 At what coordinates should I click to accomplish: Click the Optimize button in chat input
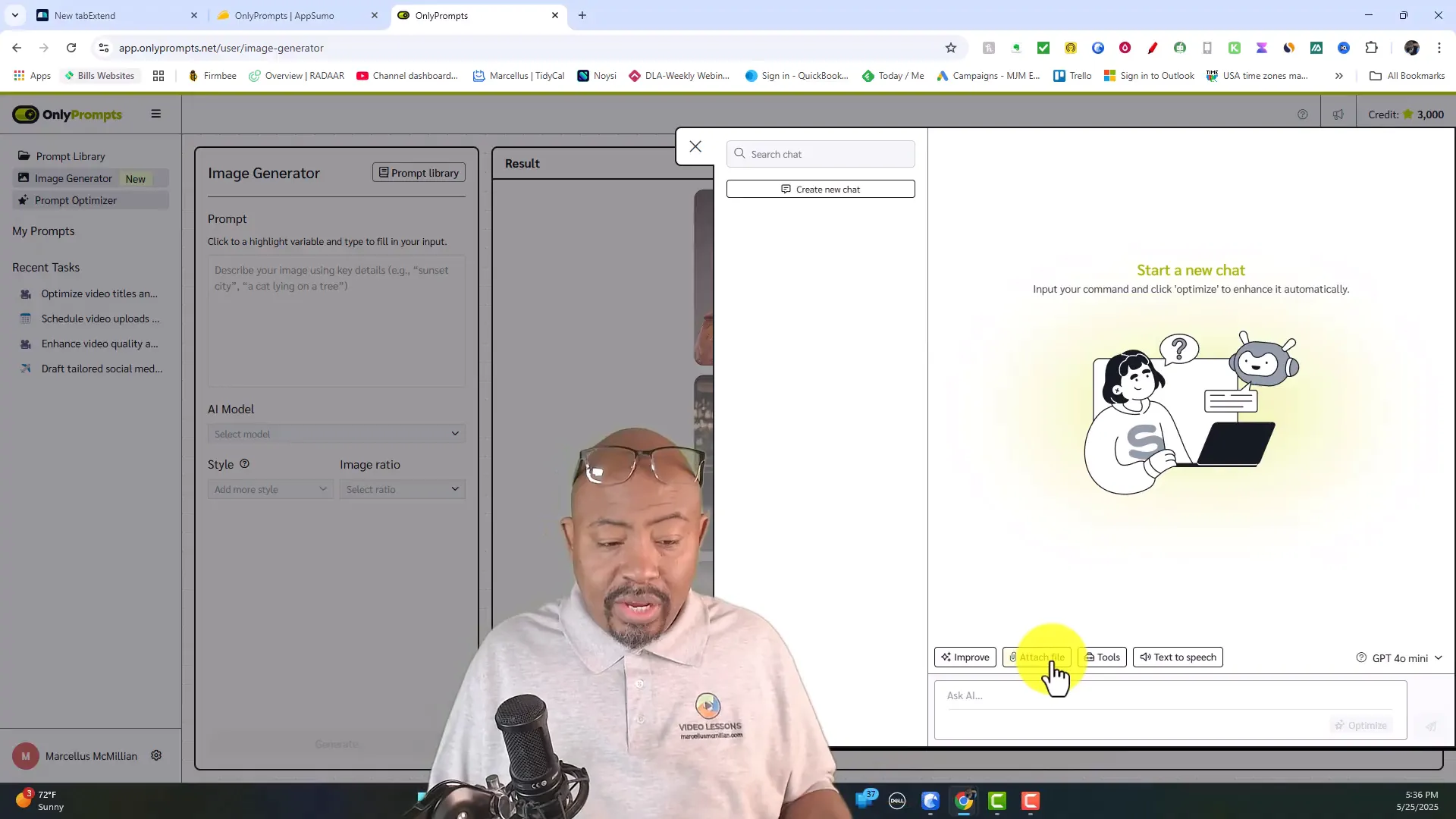pos(1361,725)
